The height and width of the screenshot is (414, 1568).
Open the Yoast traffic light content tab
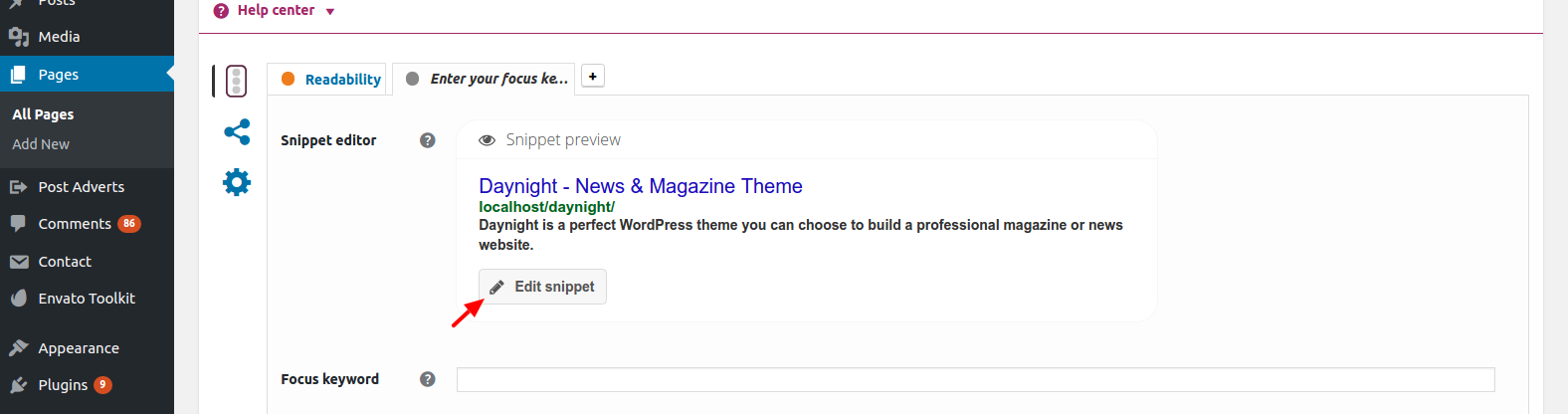(236, 81)
